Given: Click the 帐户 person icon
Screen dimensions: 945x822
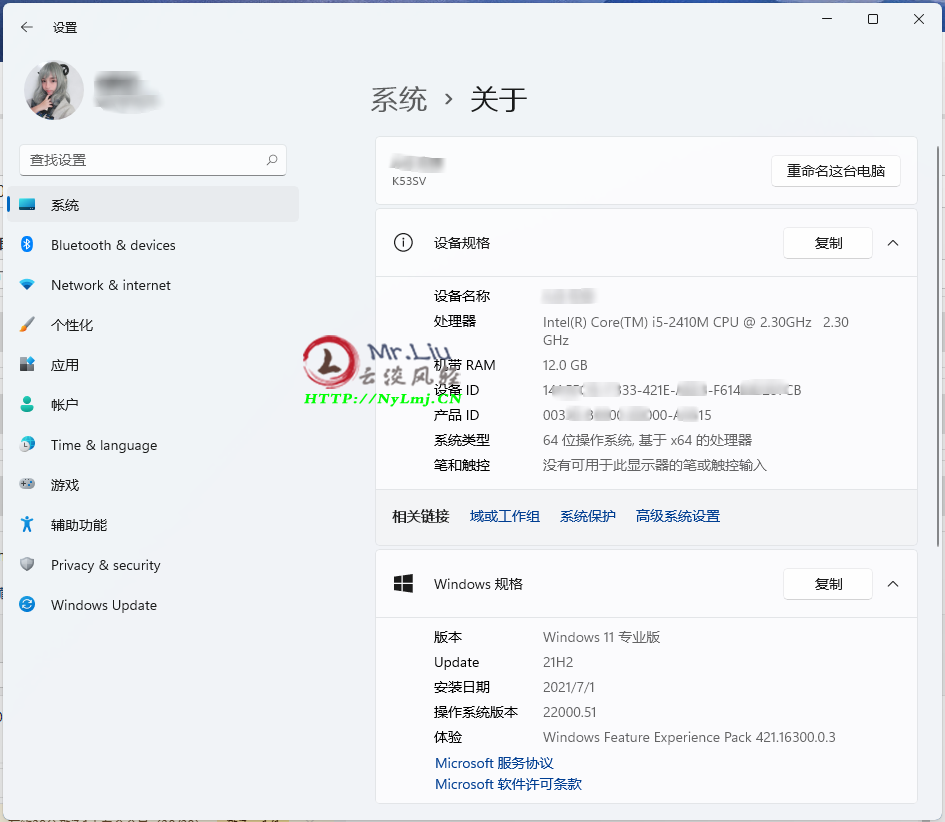Looking at the screenshot, I should [x=27, y=404].
